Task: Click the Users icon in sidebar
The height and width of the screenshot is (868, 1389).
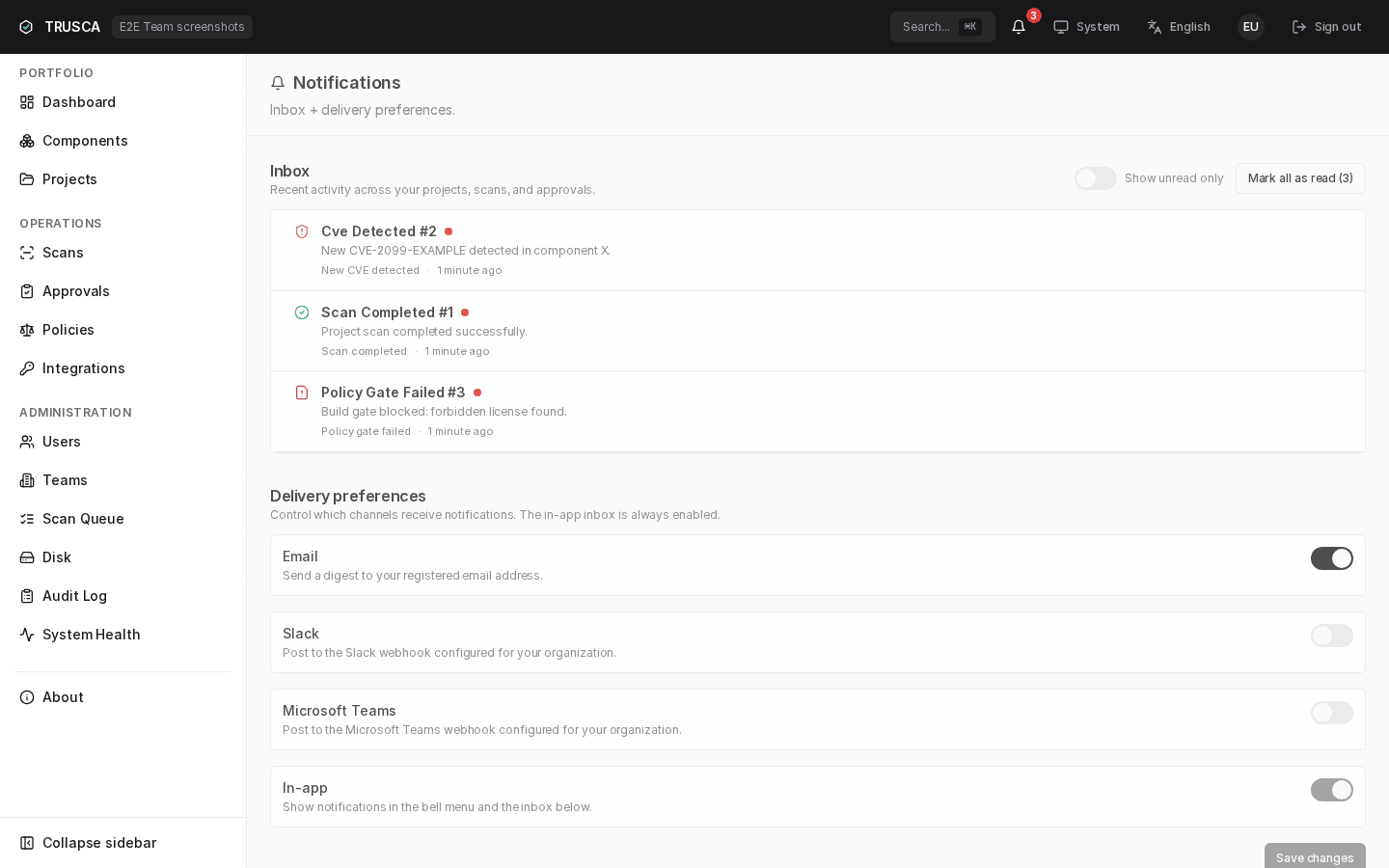Action: click(27, 442)
